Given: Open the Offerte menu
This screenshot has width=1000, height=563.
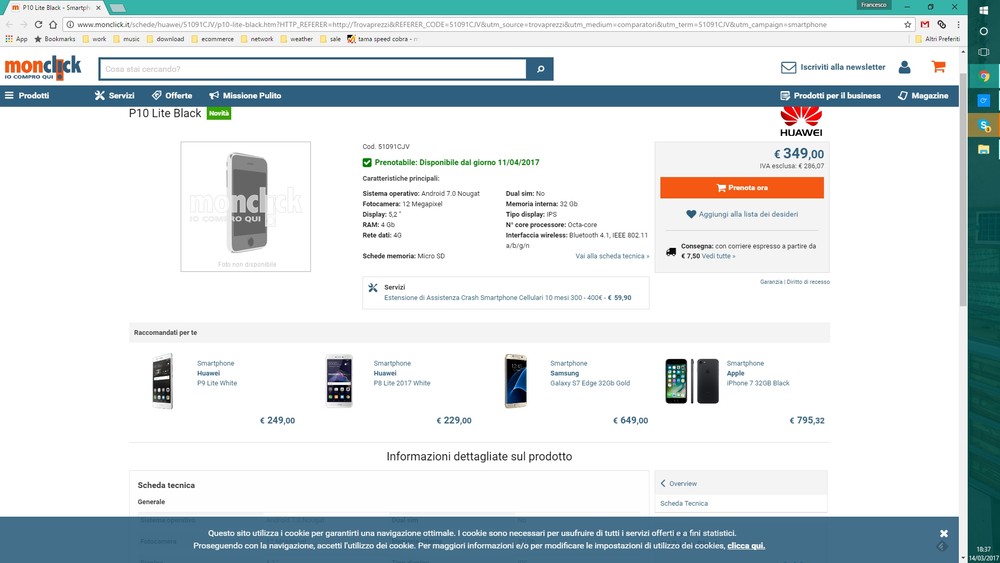Looking at the screenshot, I should (172, 96).
